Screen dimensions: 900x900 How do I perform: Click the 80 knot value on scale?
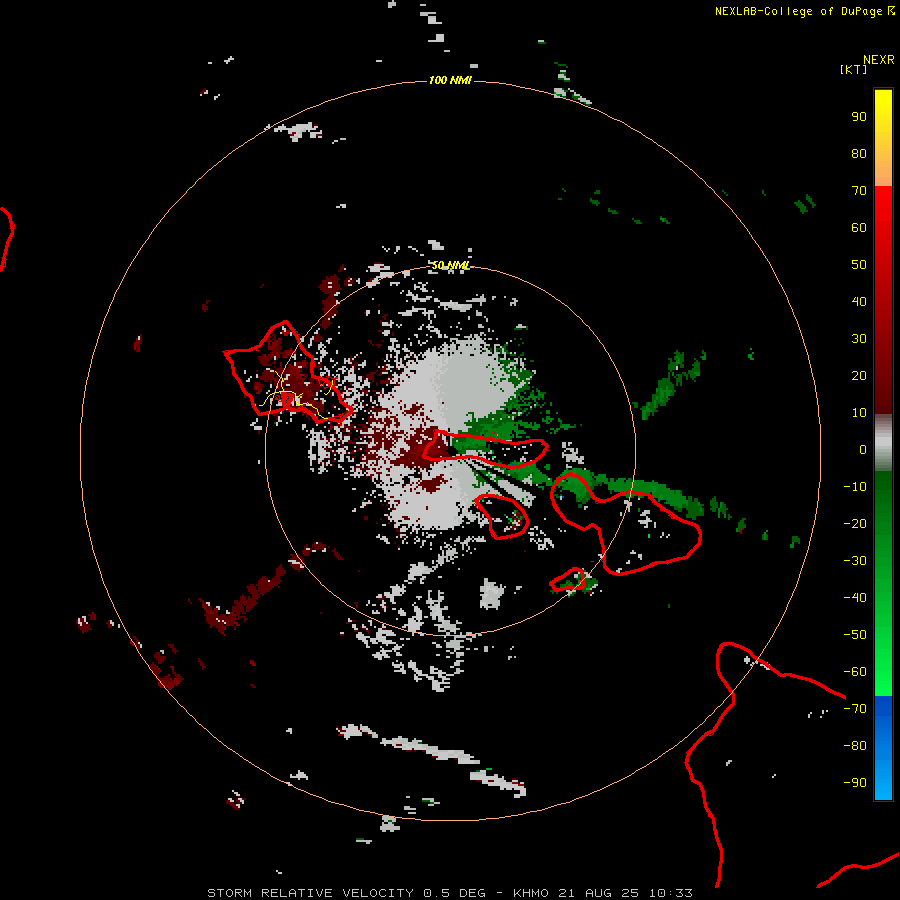[859, 153]
